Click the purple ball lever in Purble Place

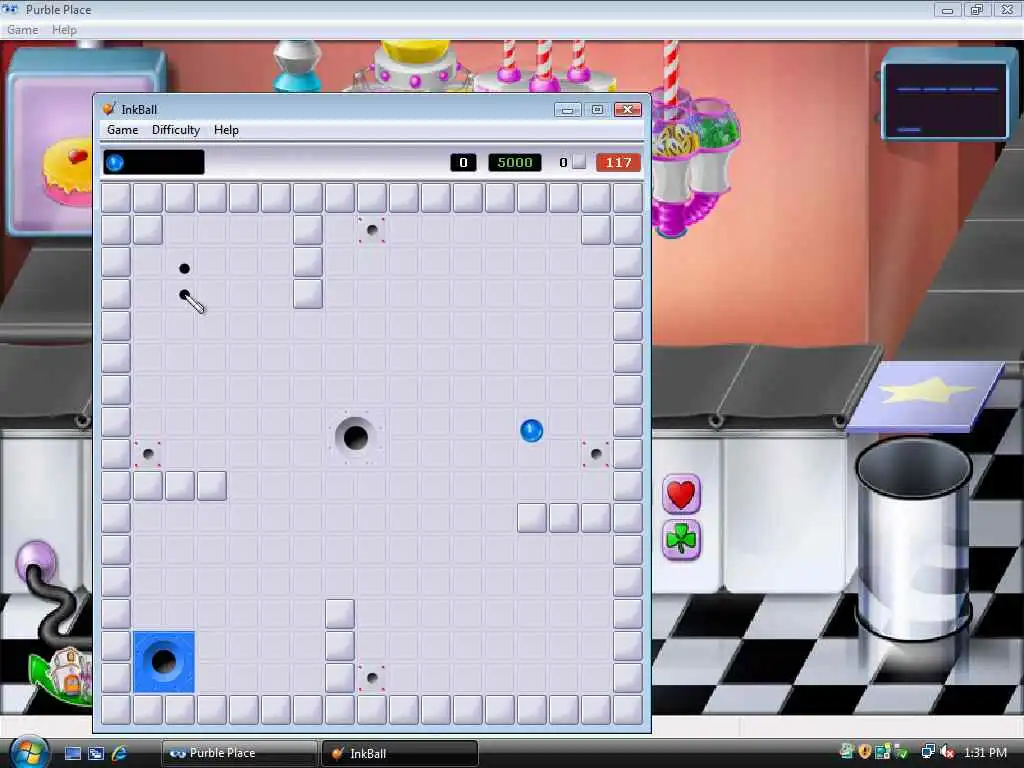point(36,561)
